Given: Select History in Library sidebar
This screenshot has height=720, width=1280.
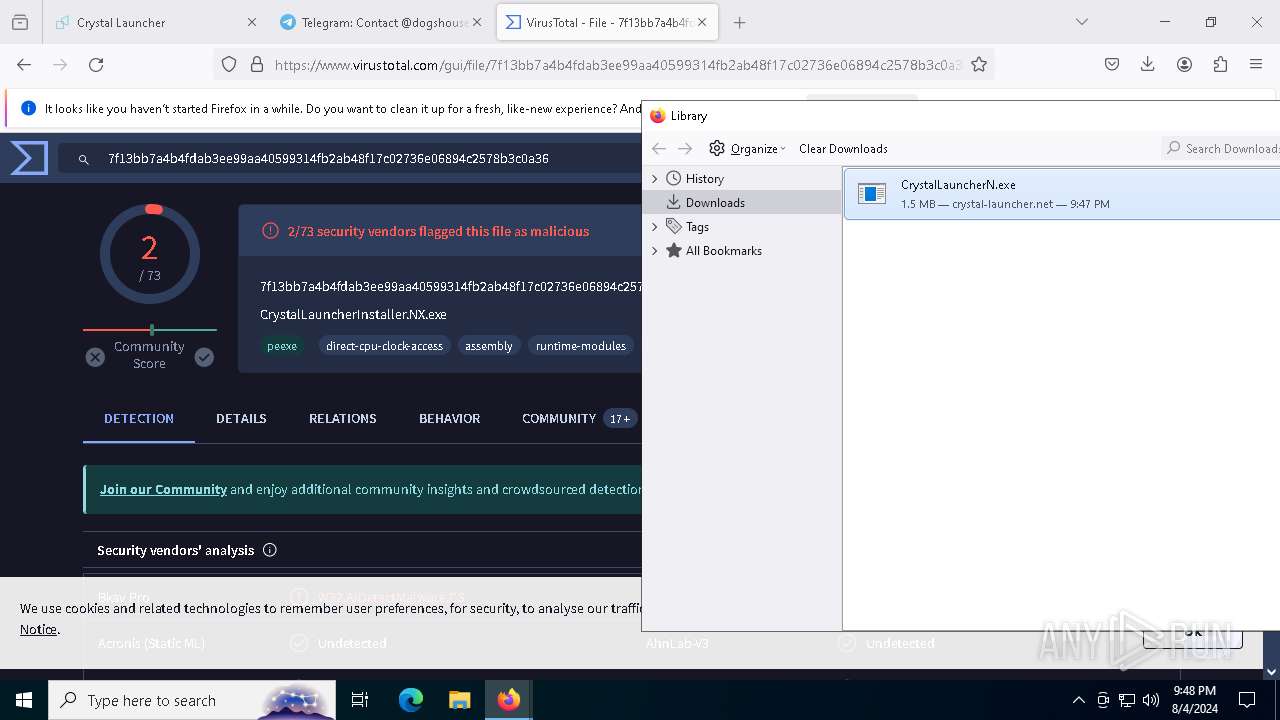Looking at the screenshot, I should (x=705, y=178).
